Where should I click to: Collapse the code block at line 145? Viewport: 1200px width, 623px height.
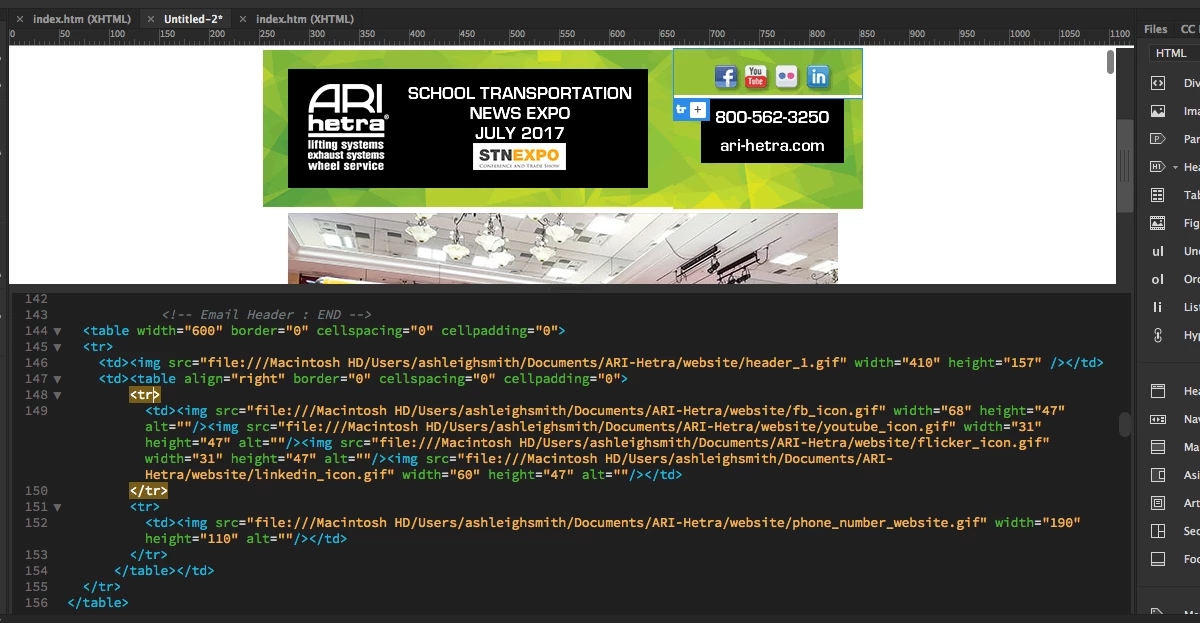click(x=57, y=347)
